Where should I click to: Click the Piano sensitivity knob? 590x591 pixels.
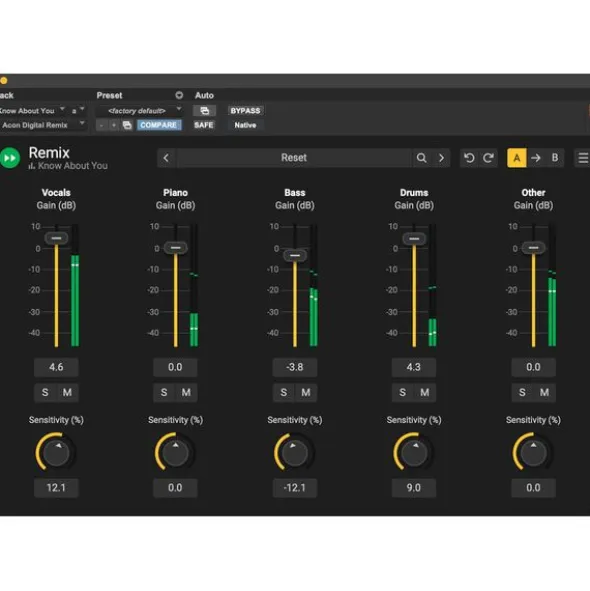tap(175, 453)
